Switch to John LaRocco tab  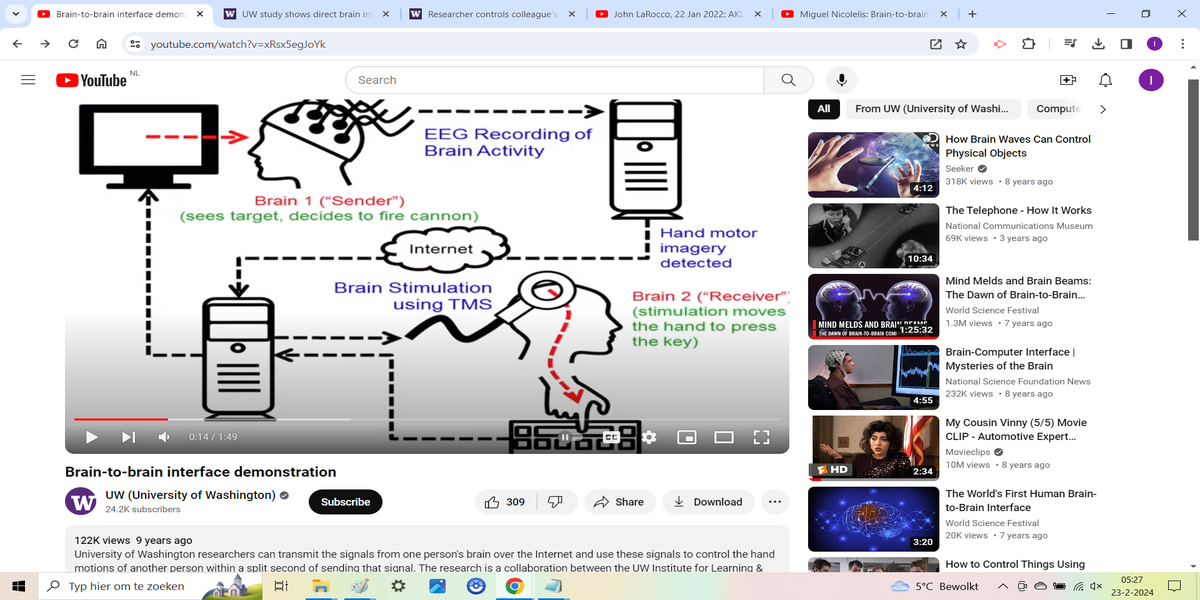[x=677, y=14]
